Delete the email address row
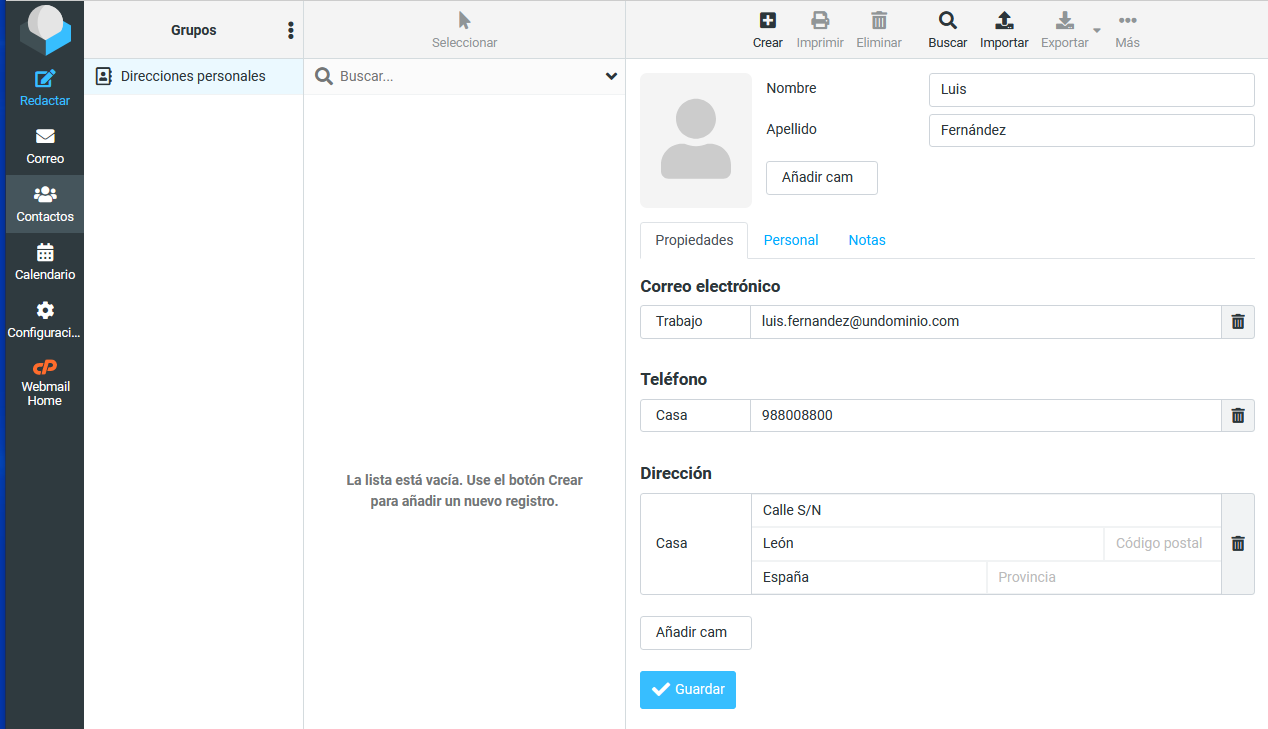The image size is (1268, 729). [x=1238, y=322]
